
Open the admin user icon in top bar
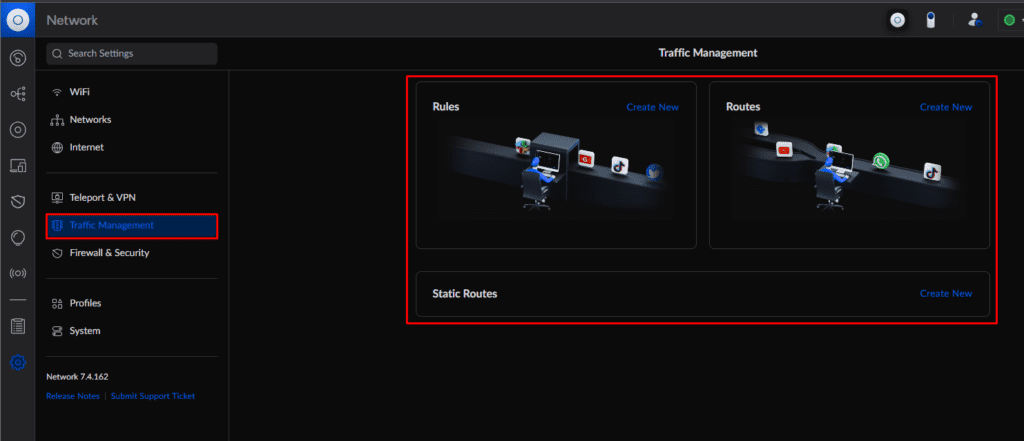[x=975, y=20]
